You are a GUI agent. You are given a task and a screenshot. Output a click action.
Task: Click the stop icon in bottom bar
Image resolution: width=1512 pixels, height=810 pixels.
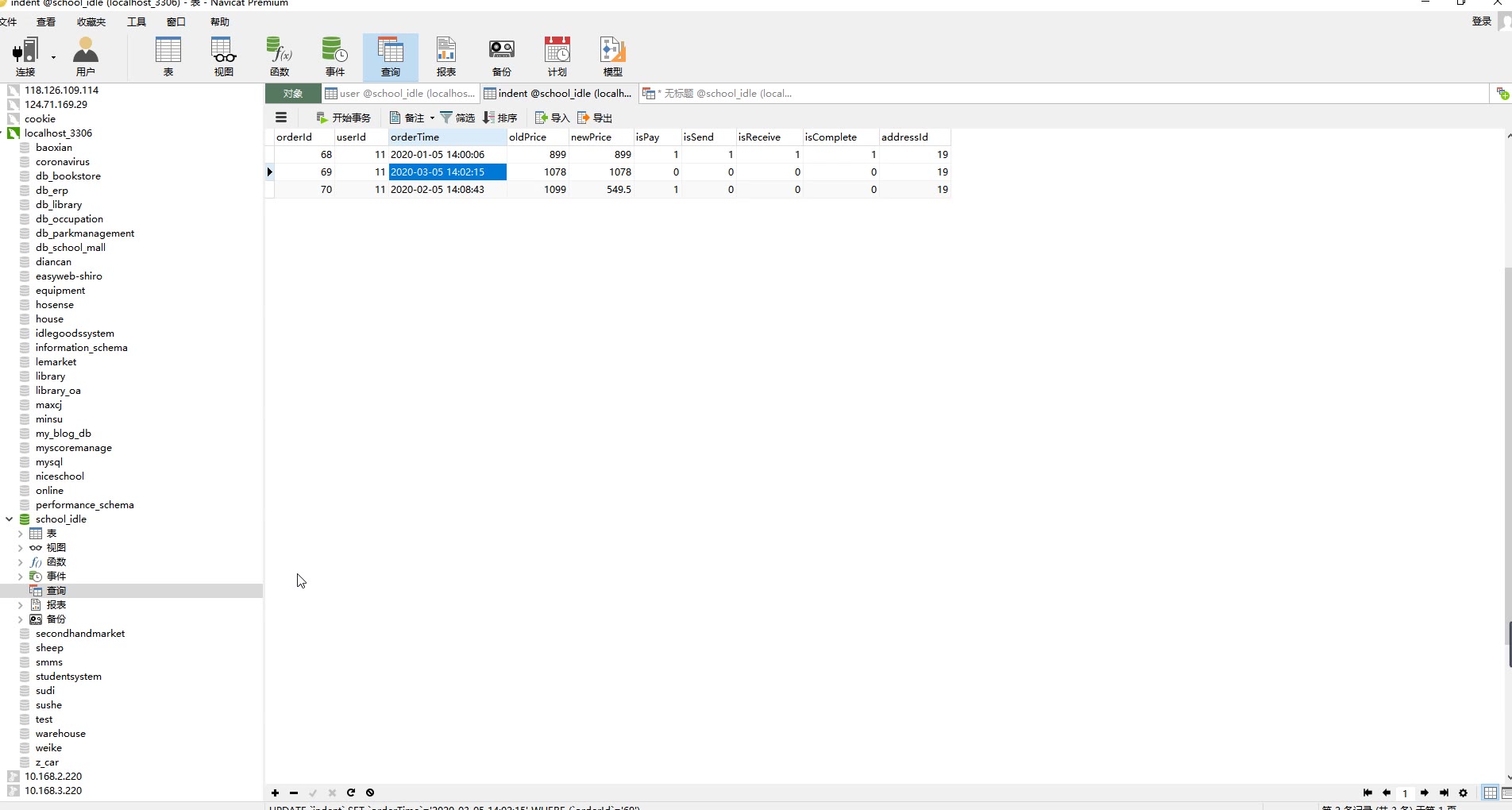(370, 793)
